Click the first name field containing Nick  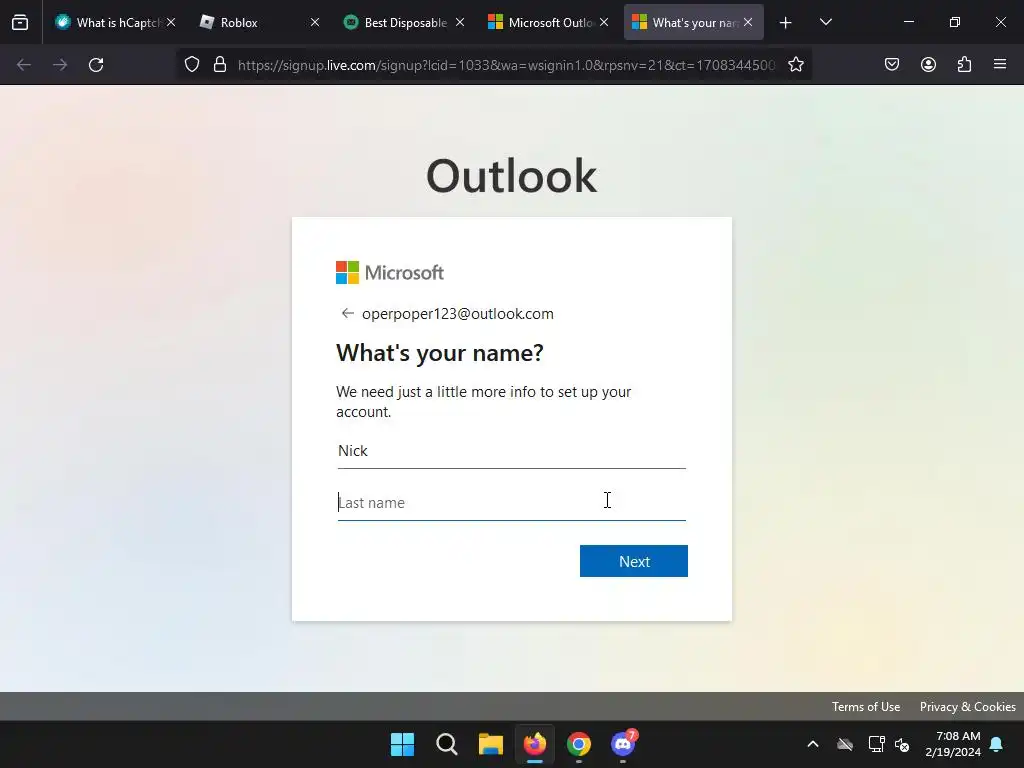(511, 451)
